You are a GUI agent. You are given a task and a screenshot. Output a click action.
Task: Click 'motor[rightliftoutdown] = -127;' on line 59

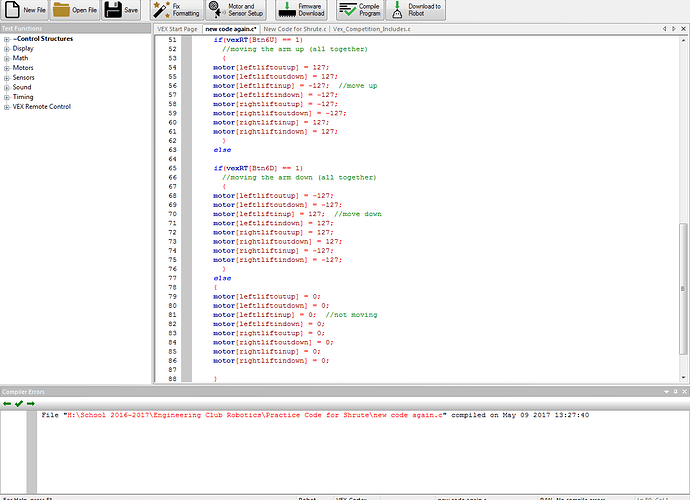point(280,113)
